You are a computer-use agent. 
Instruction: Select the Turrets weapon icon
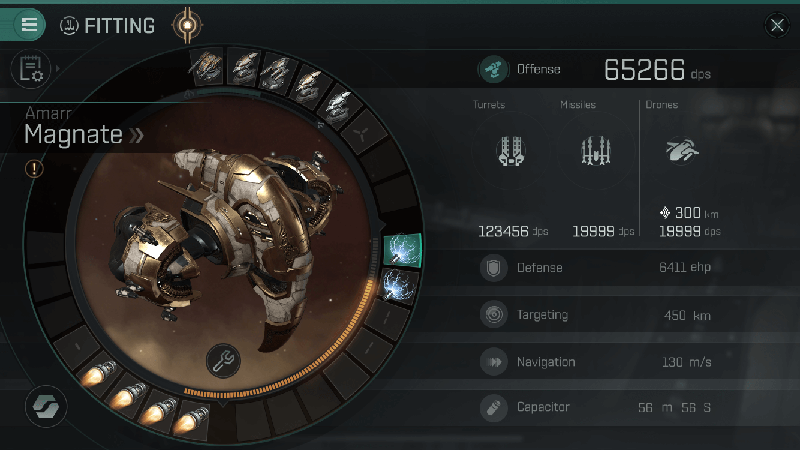click(x=511, y=151)
